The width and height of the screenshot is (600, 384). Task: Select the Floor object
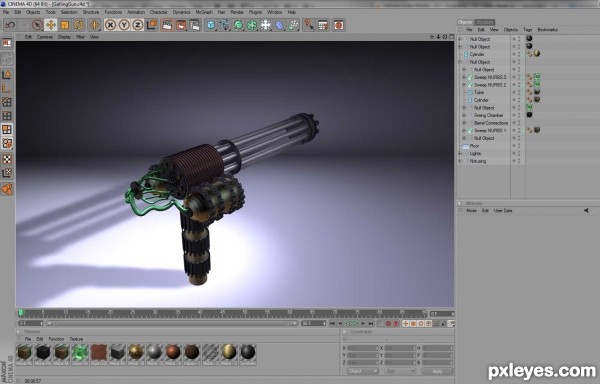pos(474,146)
